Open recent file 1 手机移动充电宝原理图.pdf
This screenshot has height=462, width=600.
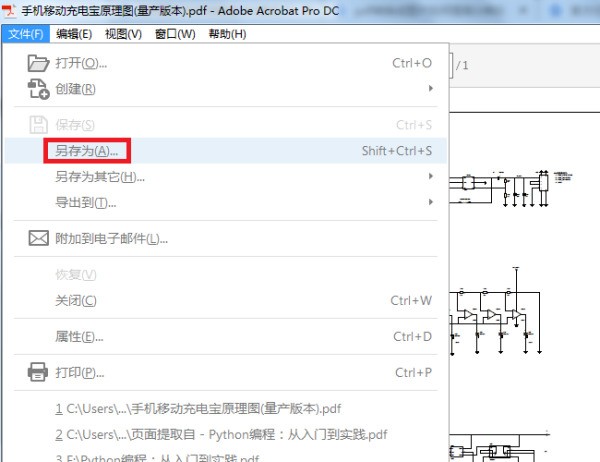(x=198, y=409)
